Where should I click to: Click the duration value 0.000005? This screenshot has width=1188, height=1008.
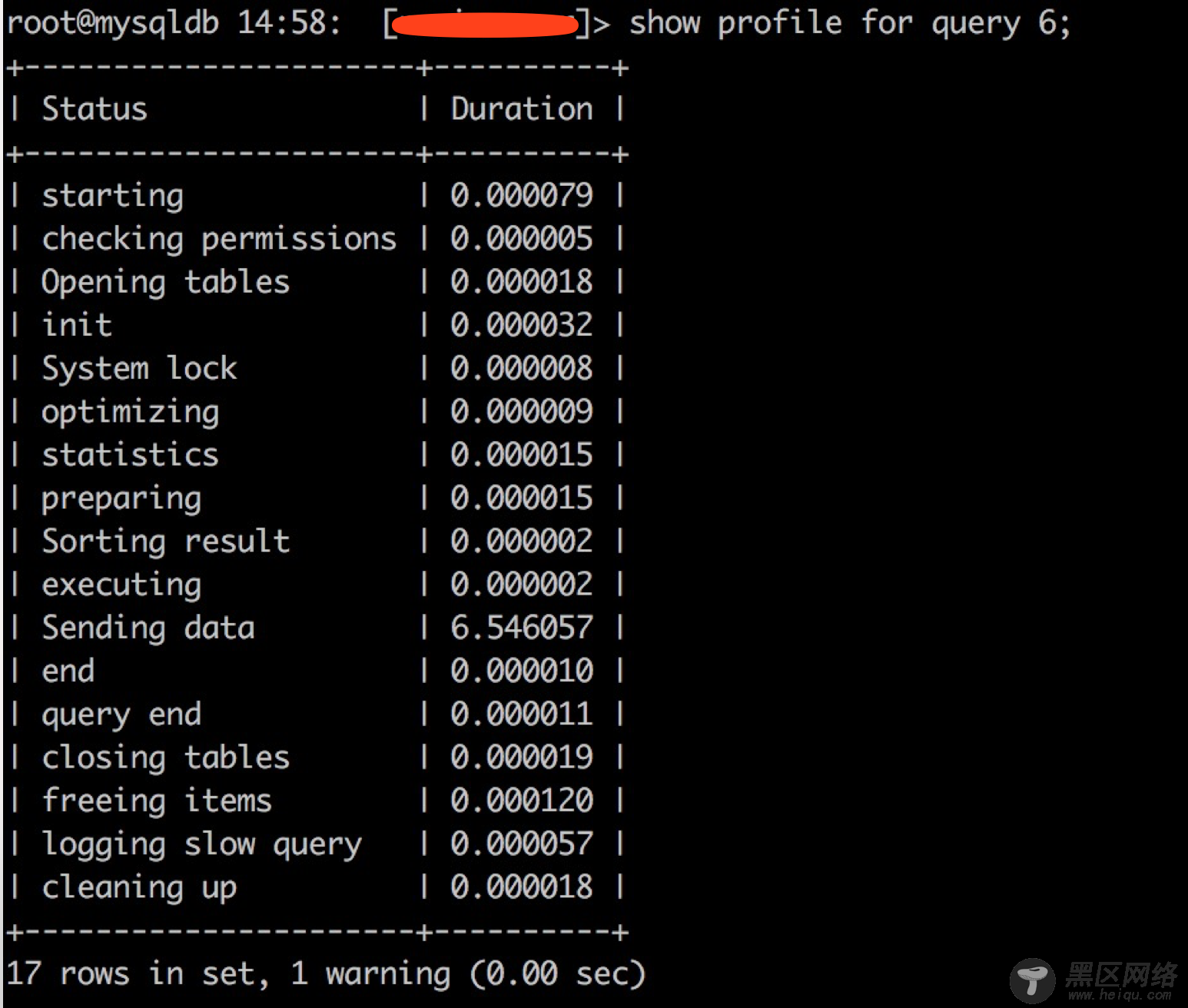[522, 239]
